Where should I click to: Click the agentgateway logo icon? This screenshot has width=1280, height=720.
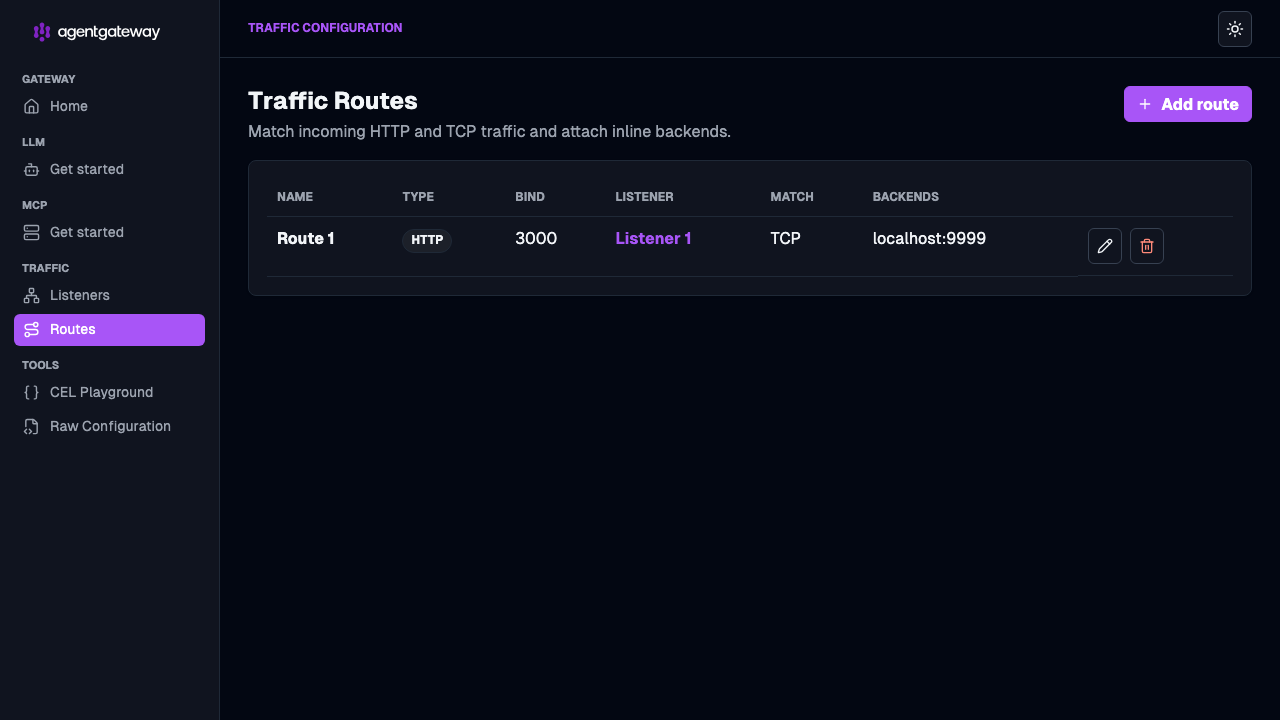coord(42,32)
